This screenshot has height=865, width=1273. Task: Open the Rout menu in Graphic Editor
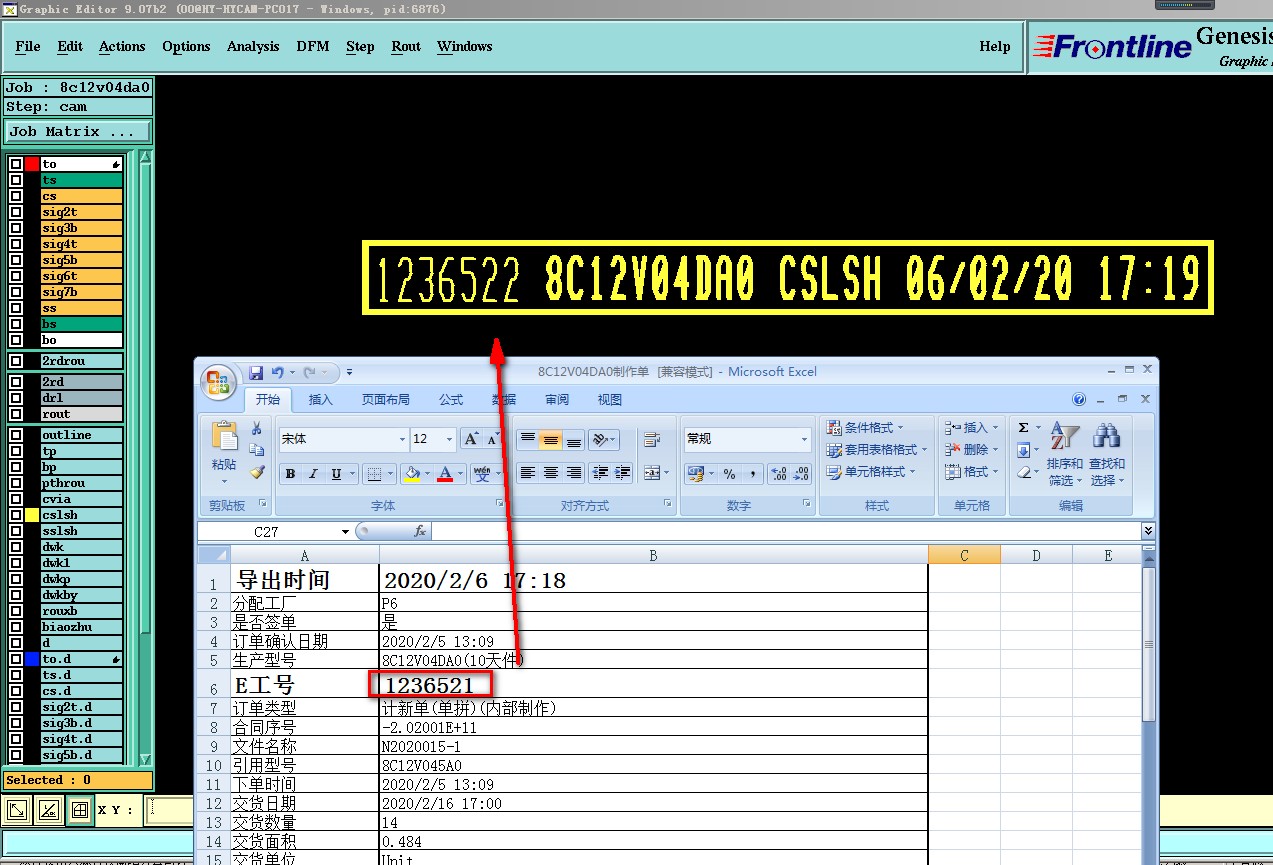406,46
